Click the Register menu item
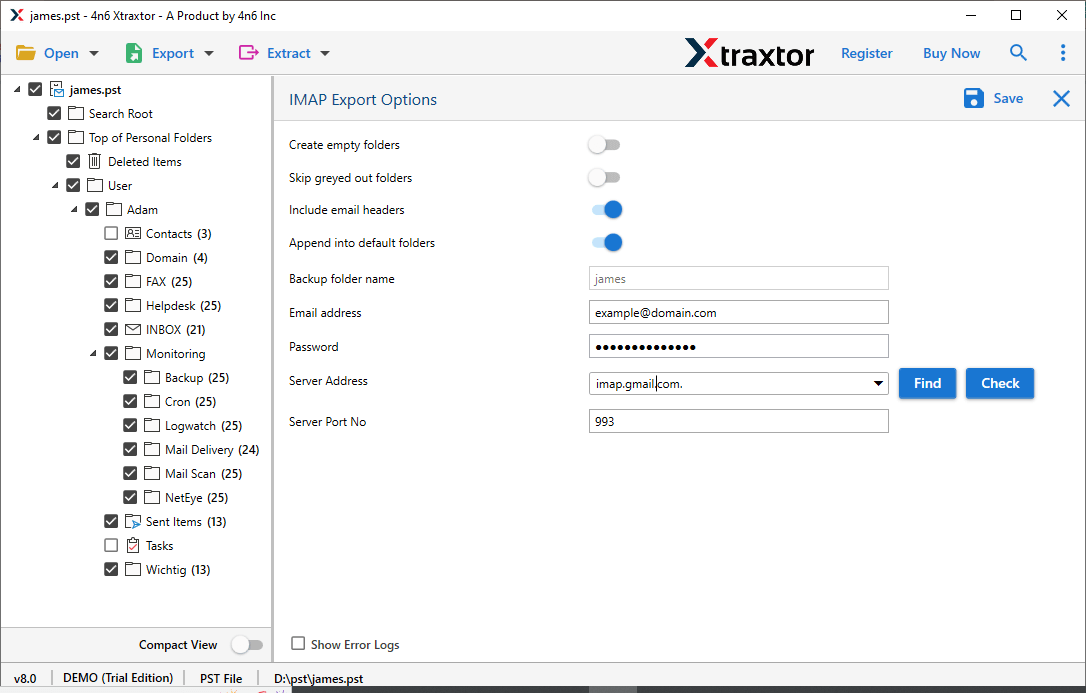The height and width of the screenshot is (693, 1086). (866, 52)
